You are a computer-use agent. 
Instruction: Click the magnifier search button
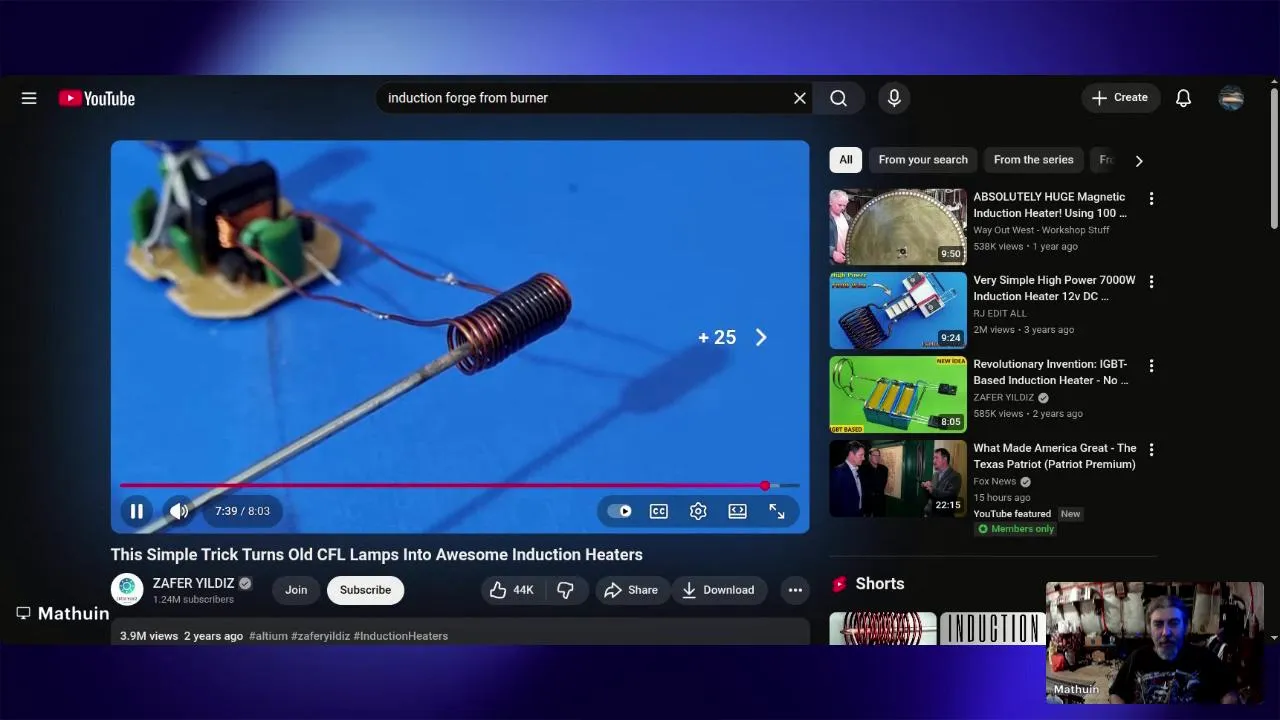(839, 98)
